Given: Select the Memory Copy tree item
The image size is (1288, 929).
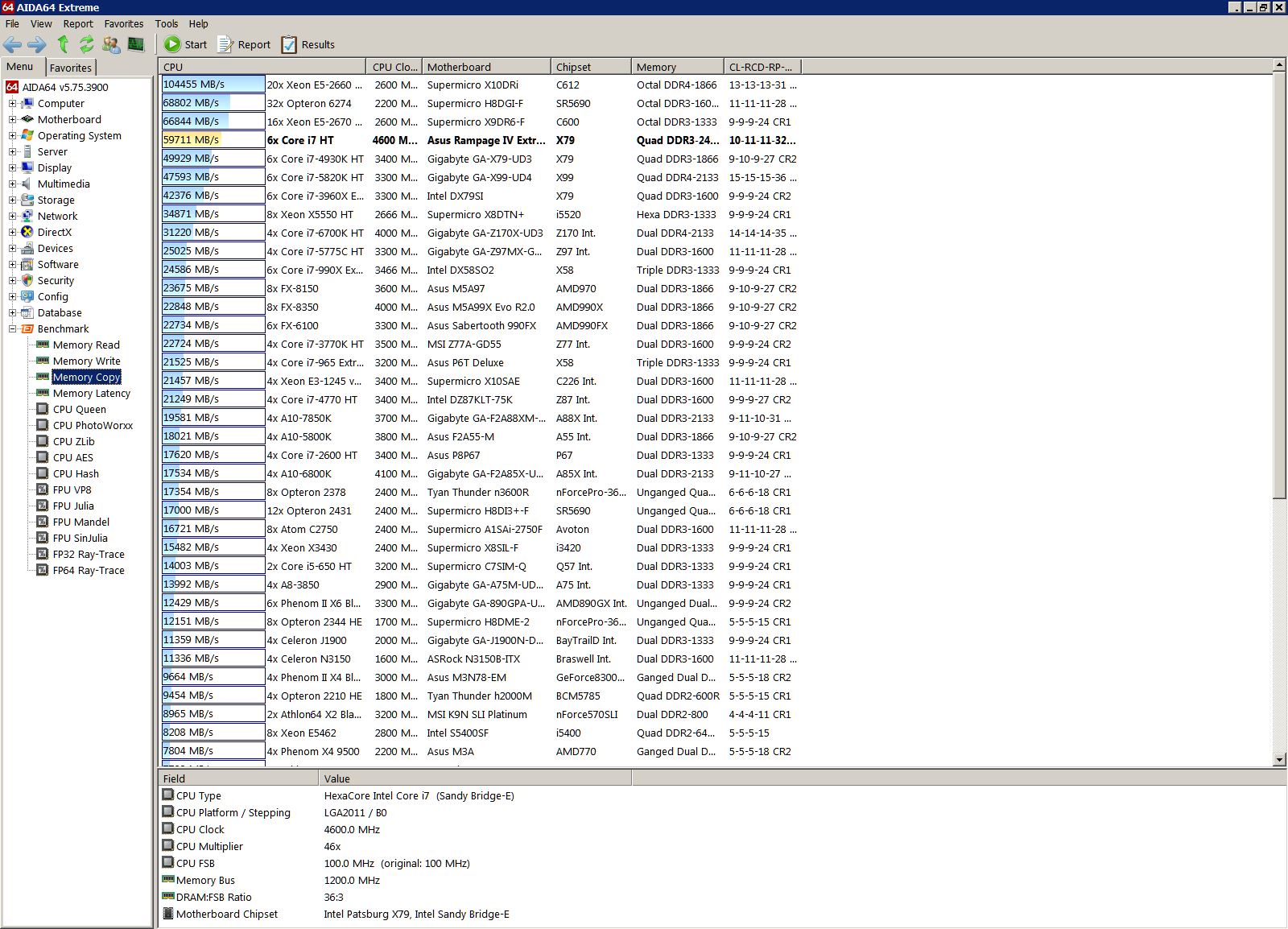Looking at the screenshot, I should [86, 377].
